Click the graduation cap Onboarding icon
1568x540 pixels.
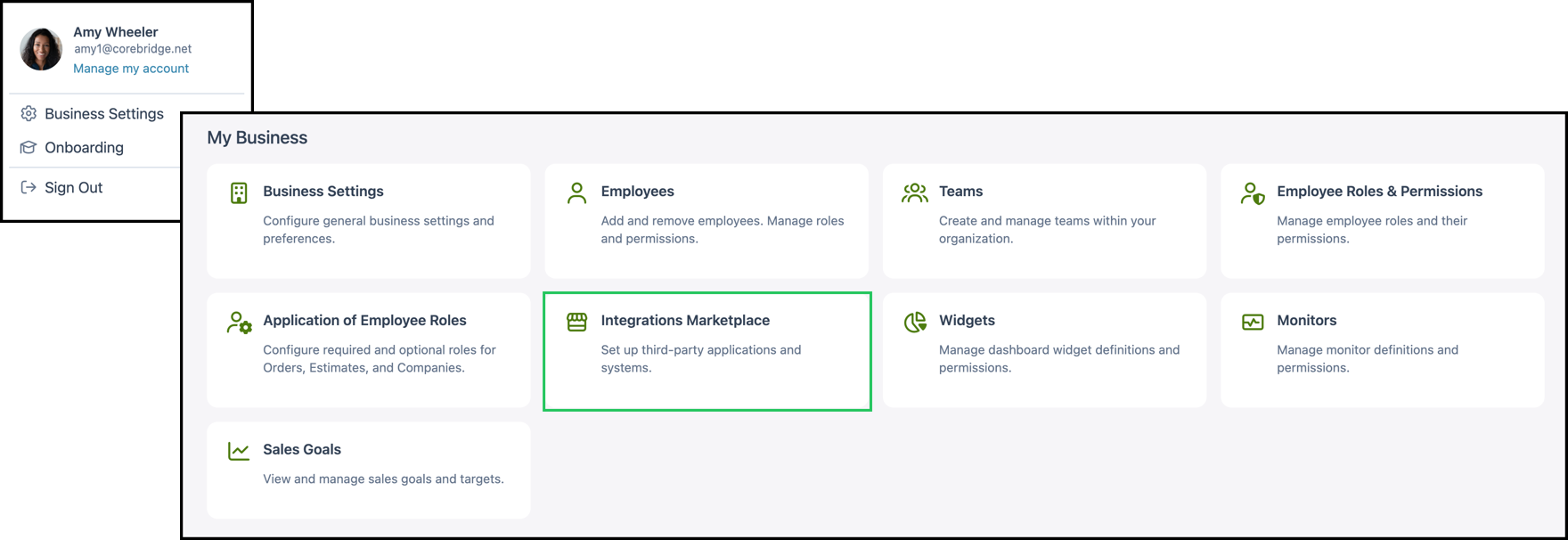click(29, 147)
